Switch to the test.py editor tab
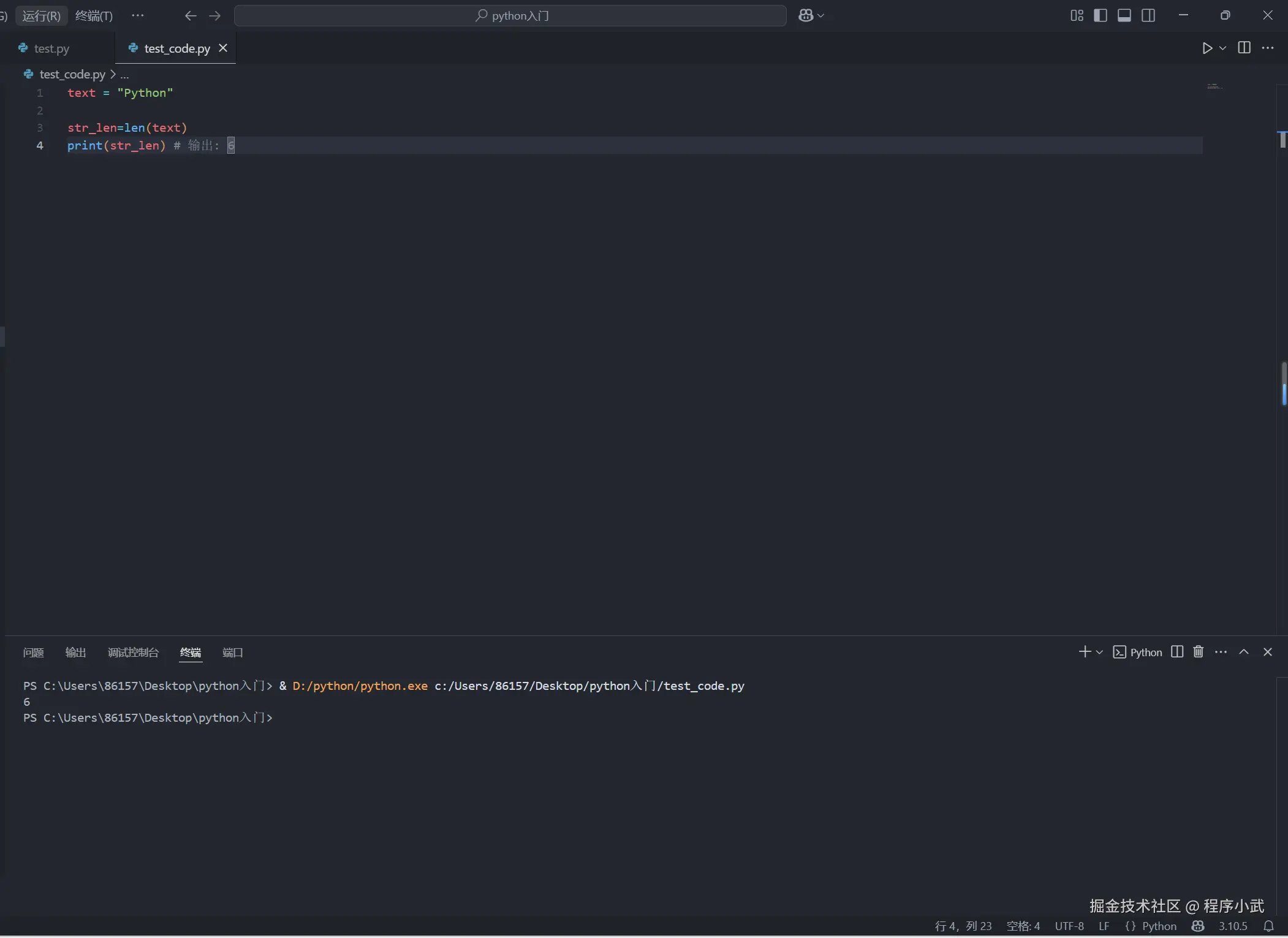Viewport: 1288px width, 938px height. coord(51,48)
